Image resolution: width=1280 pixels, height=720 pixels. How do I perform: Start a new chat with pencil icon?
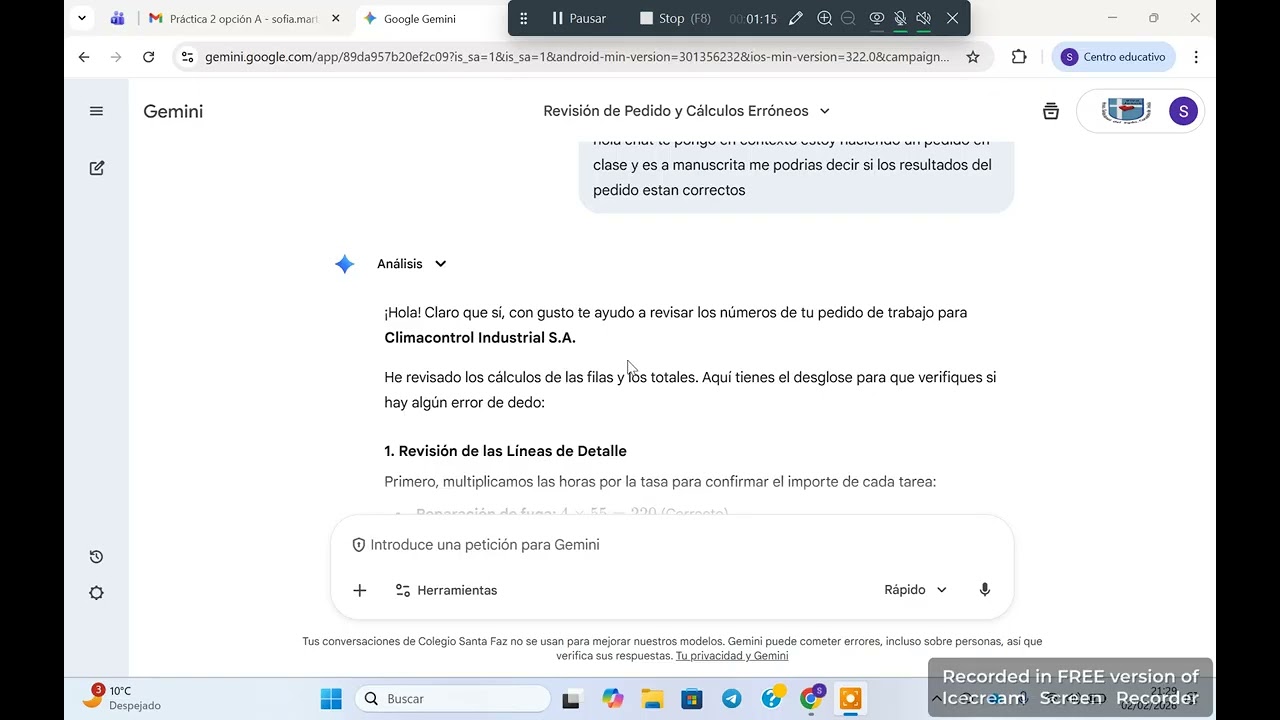[97, 168]
